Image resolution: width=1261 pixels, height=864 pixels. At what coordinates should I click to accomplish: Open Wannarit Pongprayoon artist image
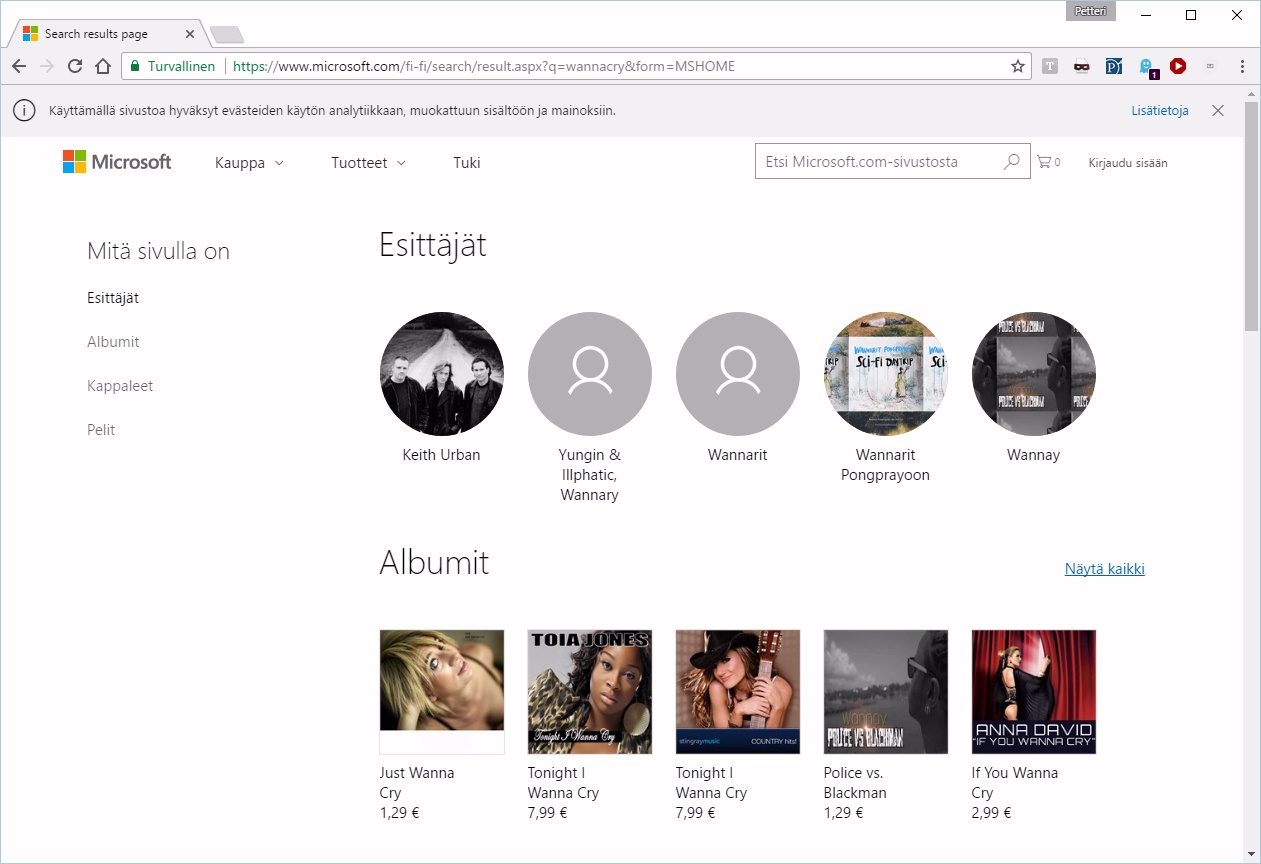tap(886, 374)
